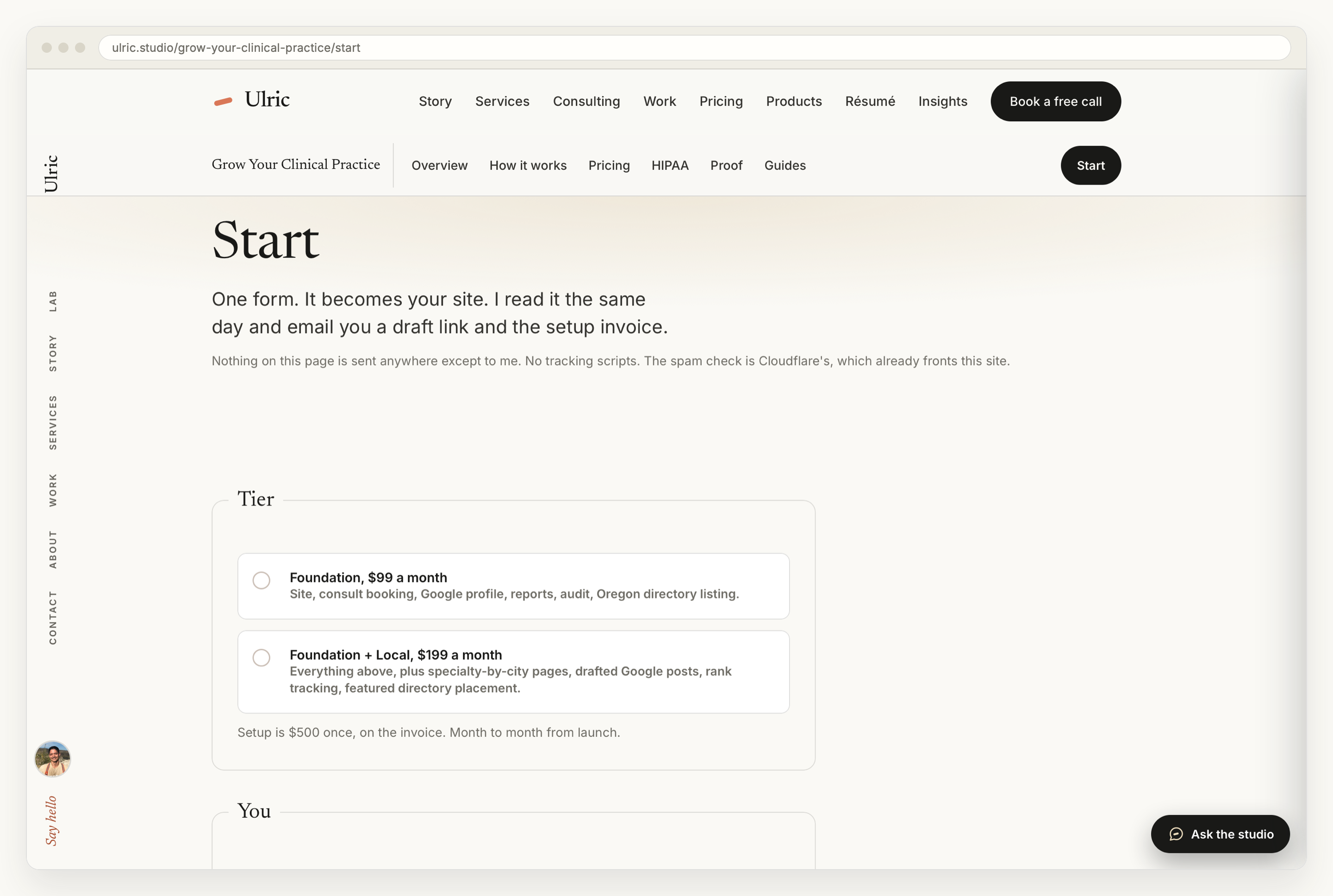Open WORK in the side rail

pyautogui.click(x=53, y=490)
